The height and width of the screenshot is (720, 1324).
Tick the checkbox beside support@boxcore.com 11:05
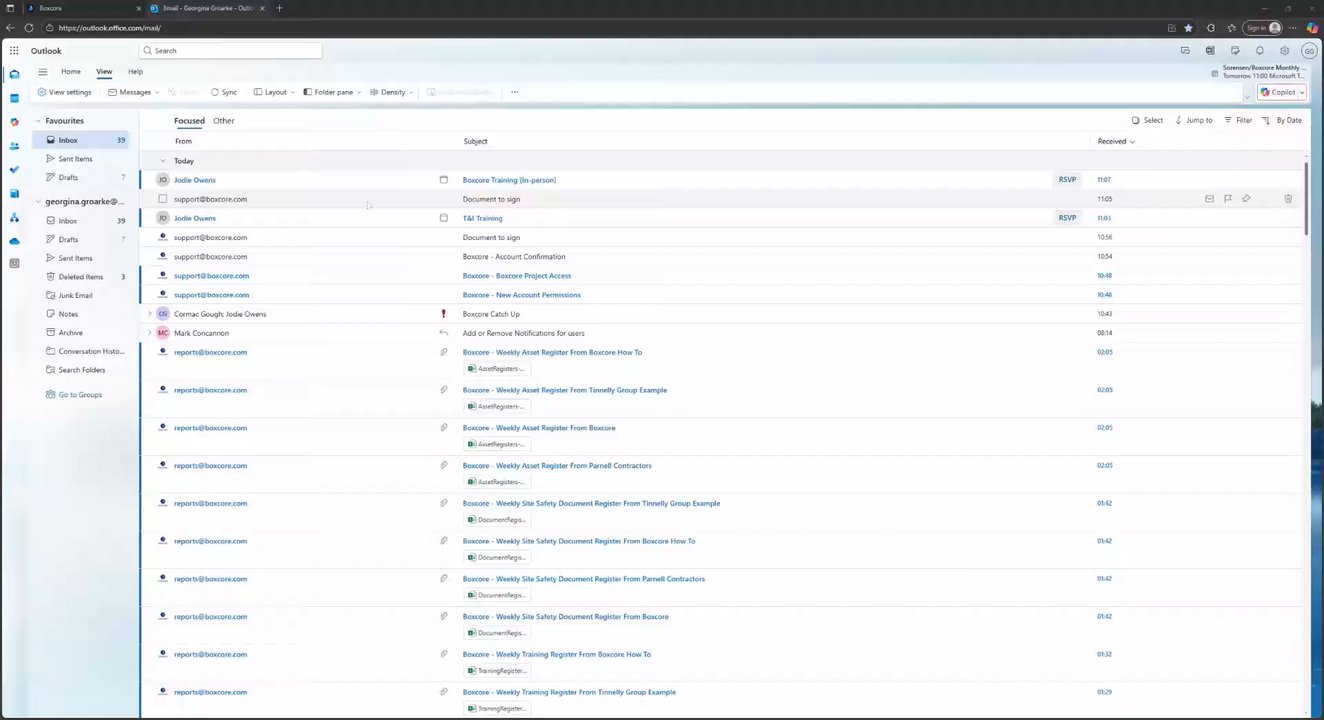click(163, 199)
